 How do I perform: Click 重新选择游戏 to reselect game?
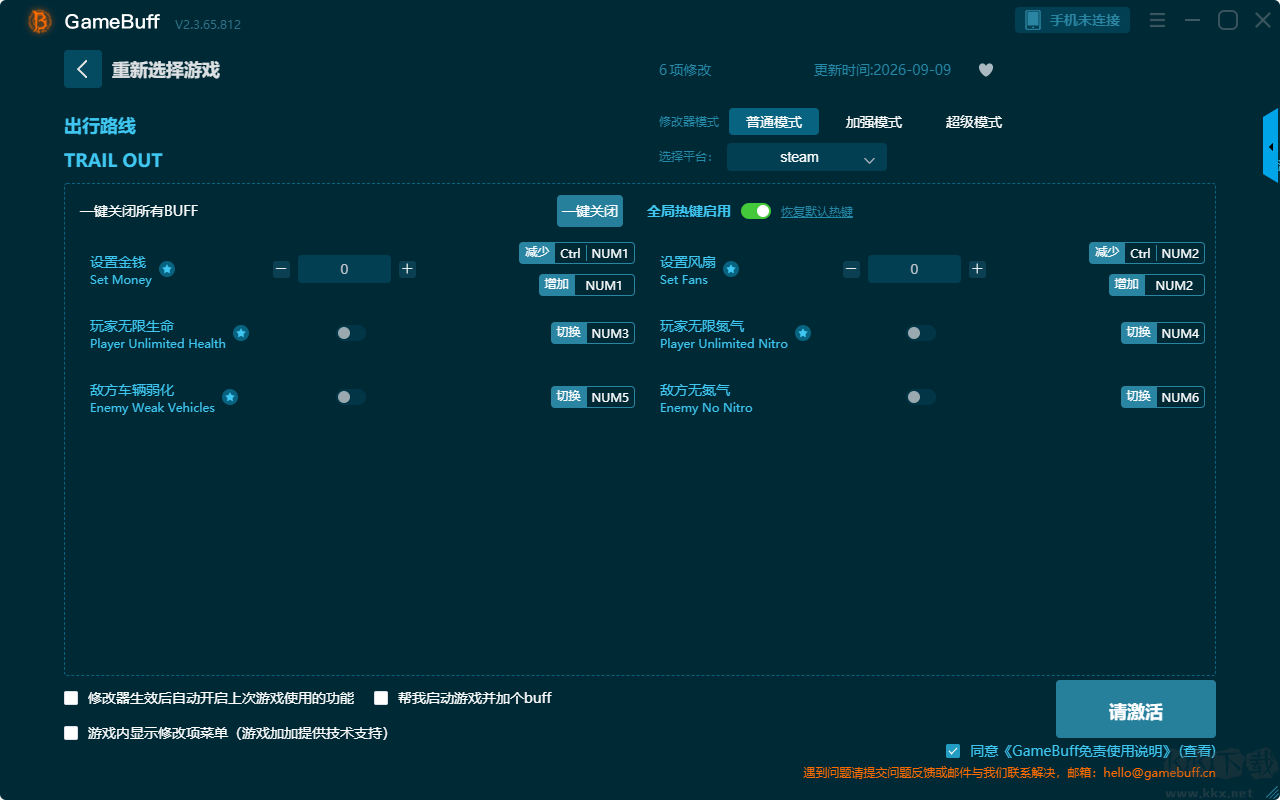tap(166, 70)
